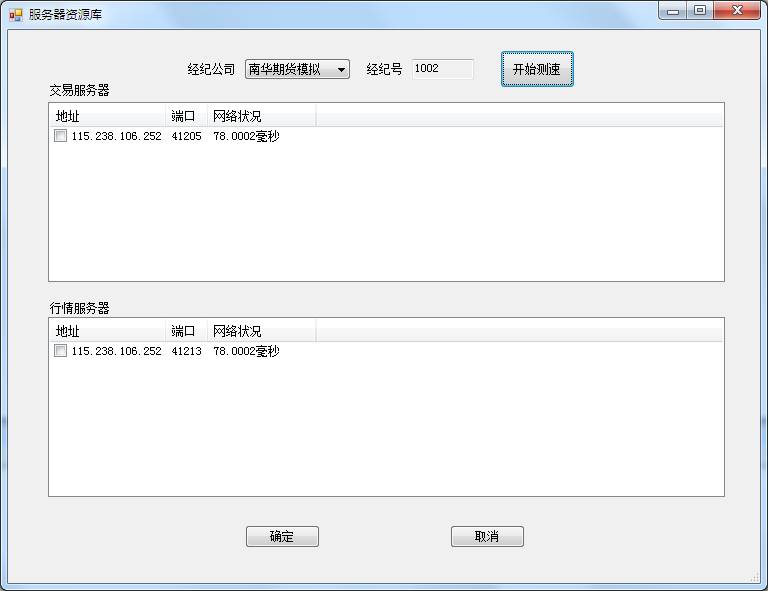Image resolution: width=768 pixels, height=591 pixels.
Task: Click the 确定 button
Action: coord(282,536)
